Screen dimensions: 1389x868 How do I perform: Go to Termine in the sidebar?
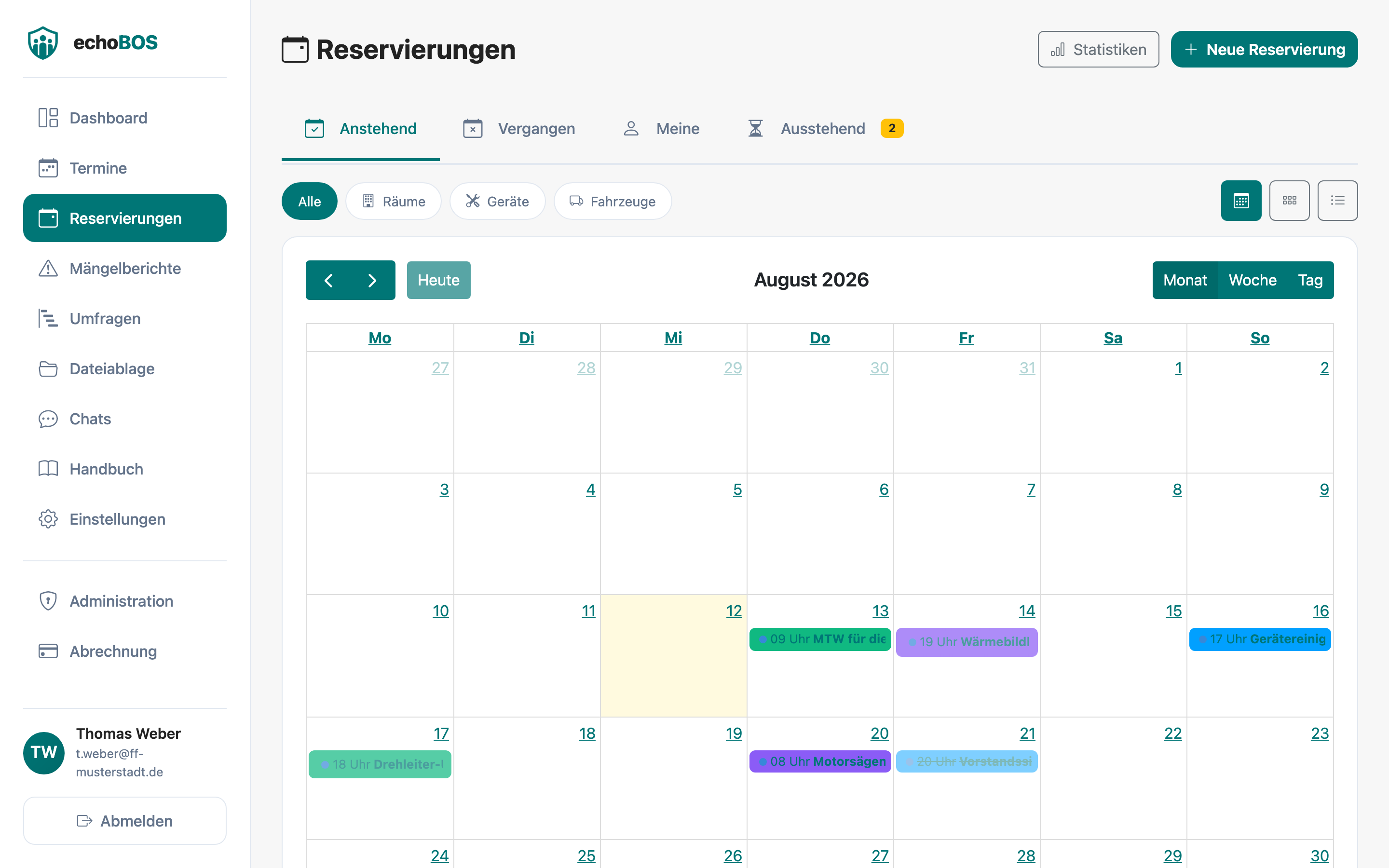click(x=124, y=168)
